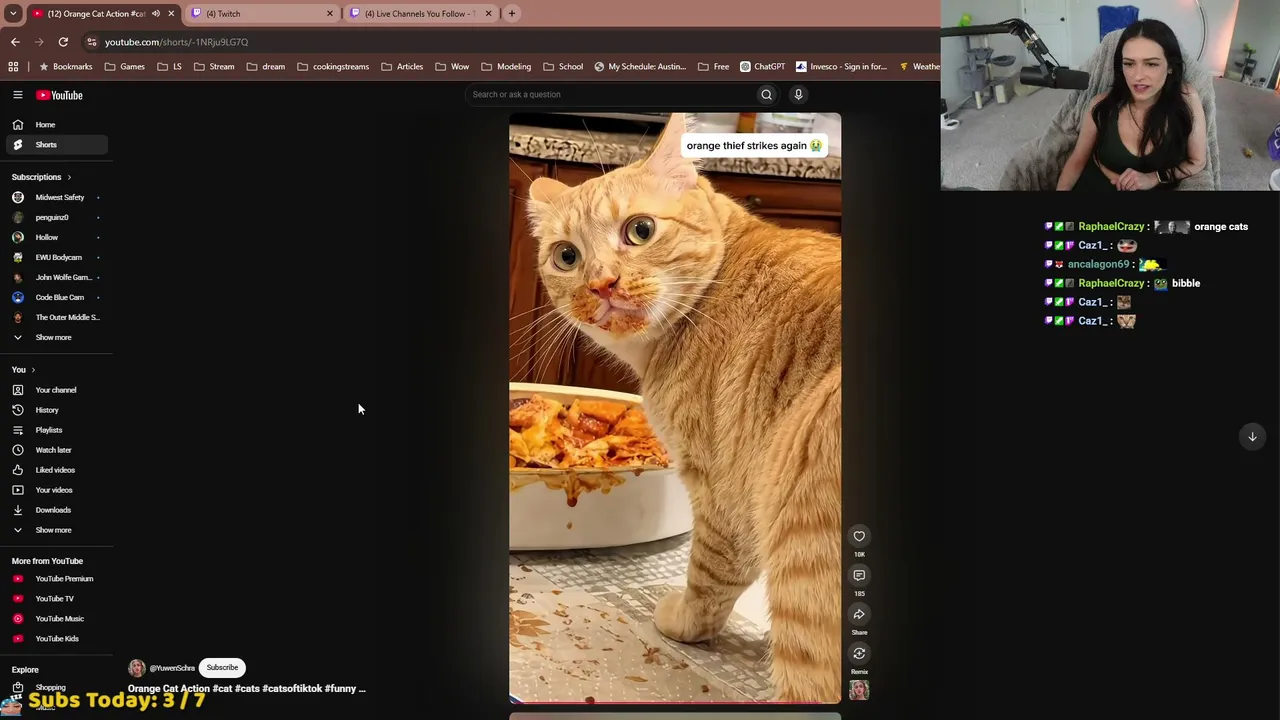
Task: Open the Invesco sign-in bookmark
Action: (842, 67)
